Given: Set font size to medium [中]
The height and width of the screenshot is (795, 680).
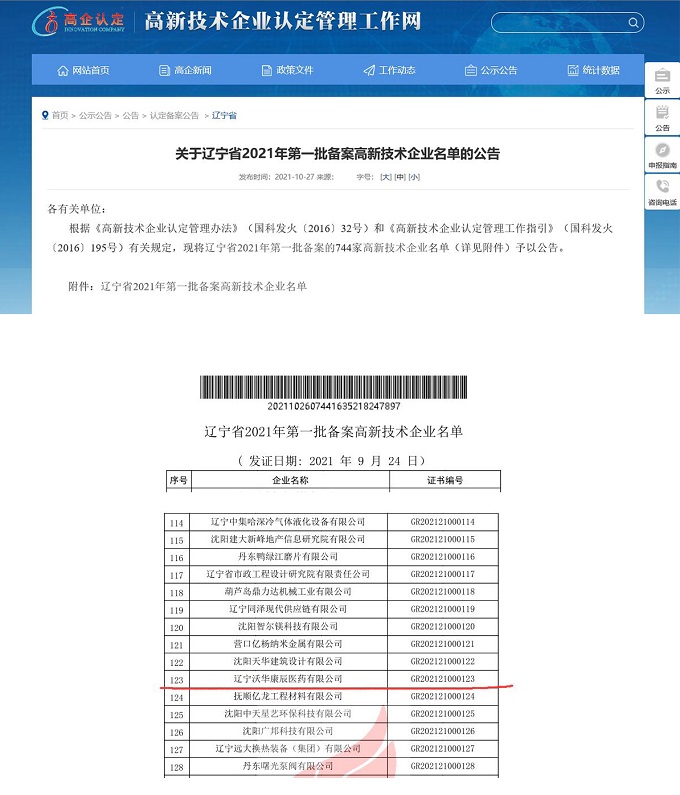Looking at the screenshot, I should pyautogui.click(x=400, y=177).
